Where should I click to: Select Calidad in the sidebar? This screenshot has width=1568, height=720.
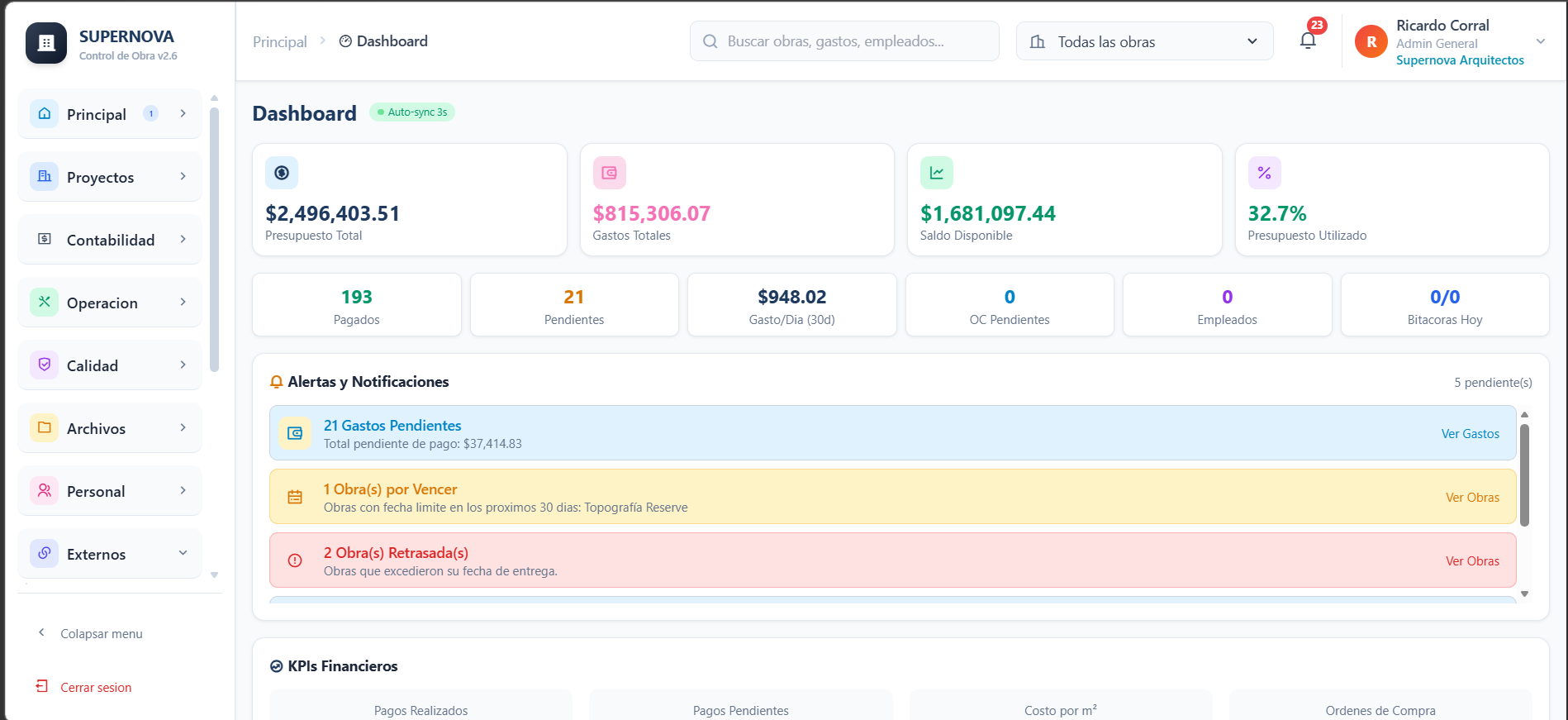click(110, 365)
